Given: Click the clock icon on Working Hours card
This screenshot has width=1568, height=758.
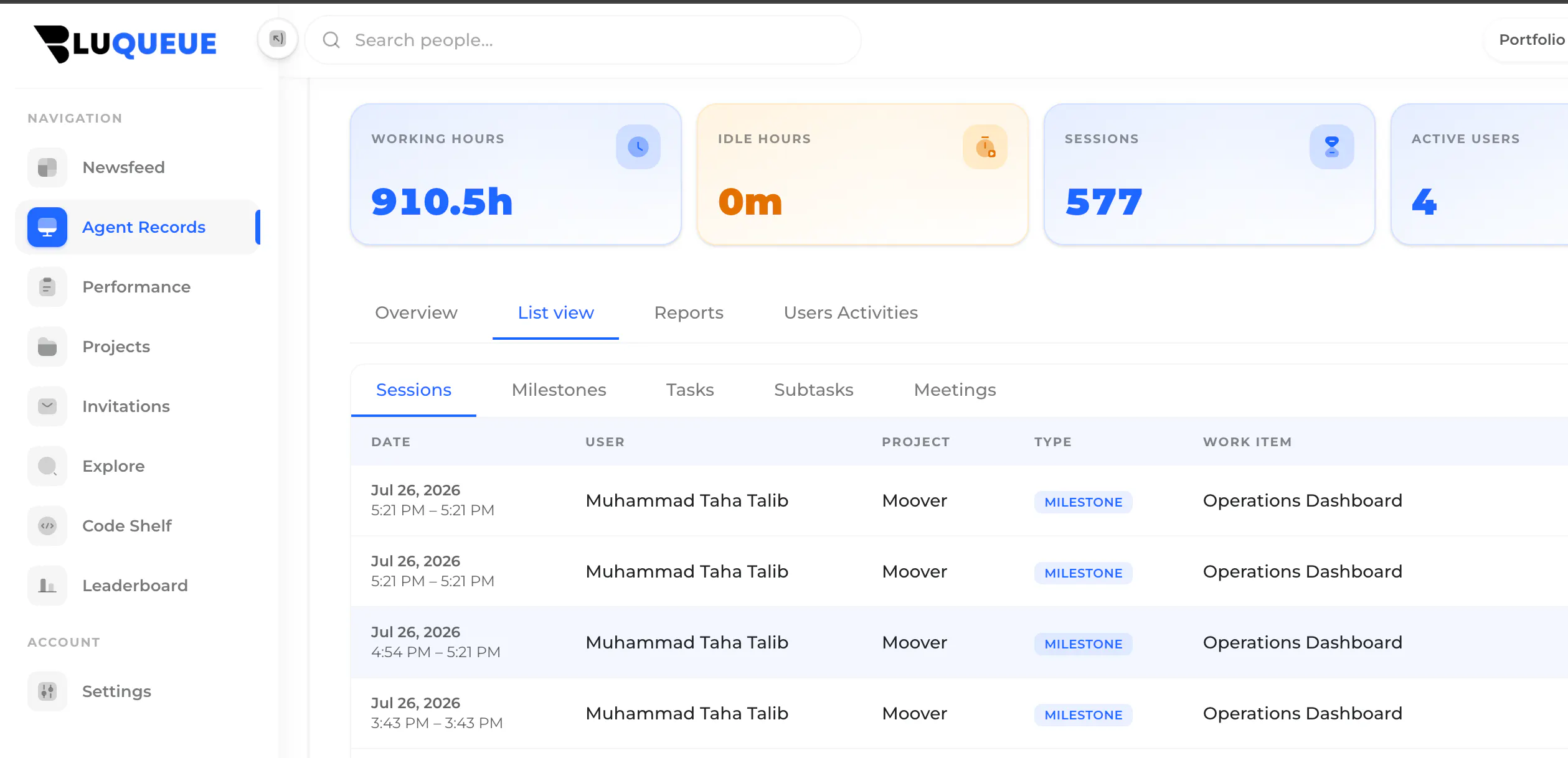Looking at the screenshot, I should pyautogui.click(x=638, y=147).
